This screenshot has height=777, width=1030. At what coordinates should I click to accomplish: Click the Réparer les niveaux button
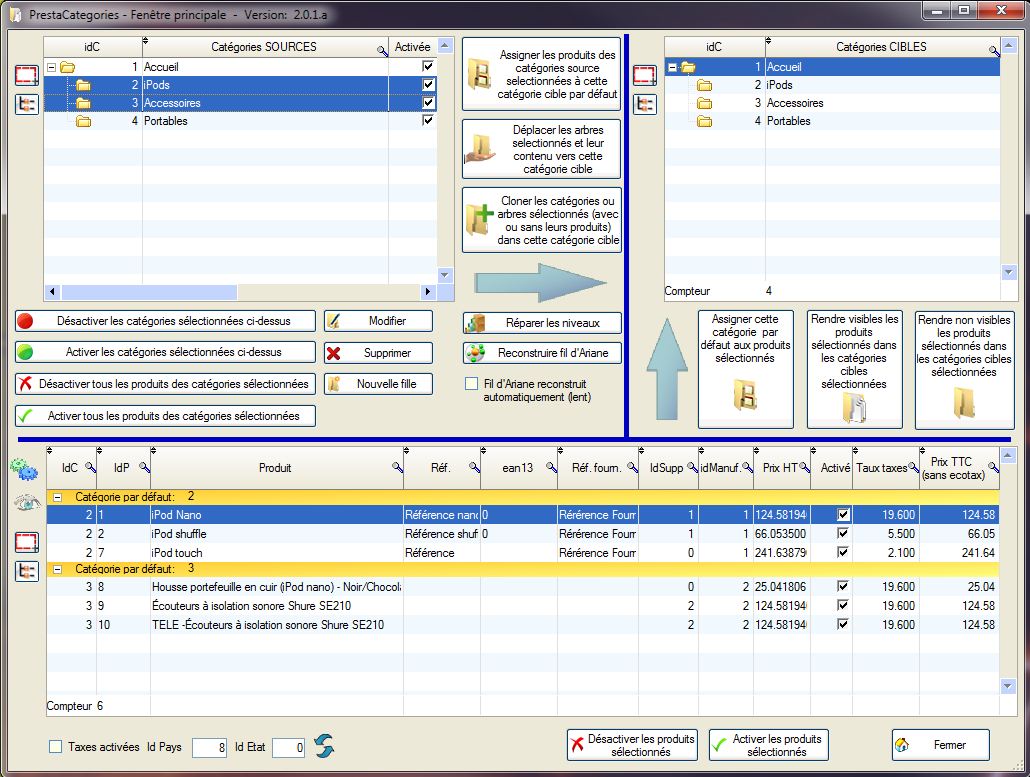click(x=542, y=323)
